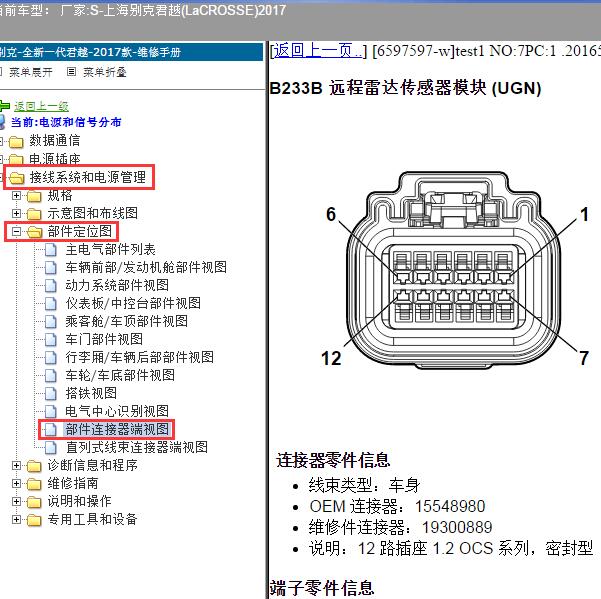Open the 电源插座 folder
Image resolution: width=601 pixels, height=599 pixels.
click(54, 159)
